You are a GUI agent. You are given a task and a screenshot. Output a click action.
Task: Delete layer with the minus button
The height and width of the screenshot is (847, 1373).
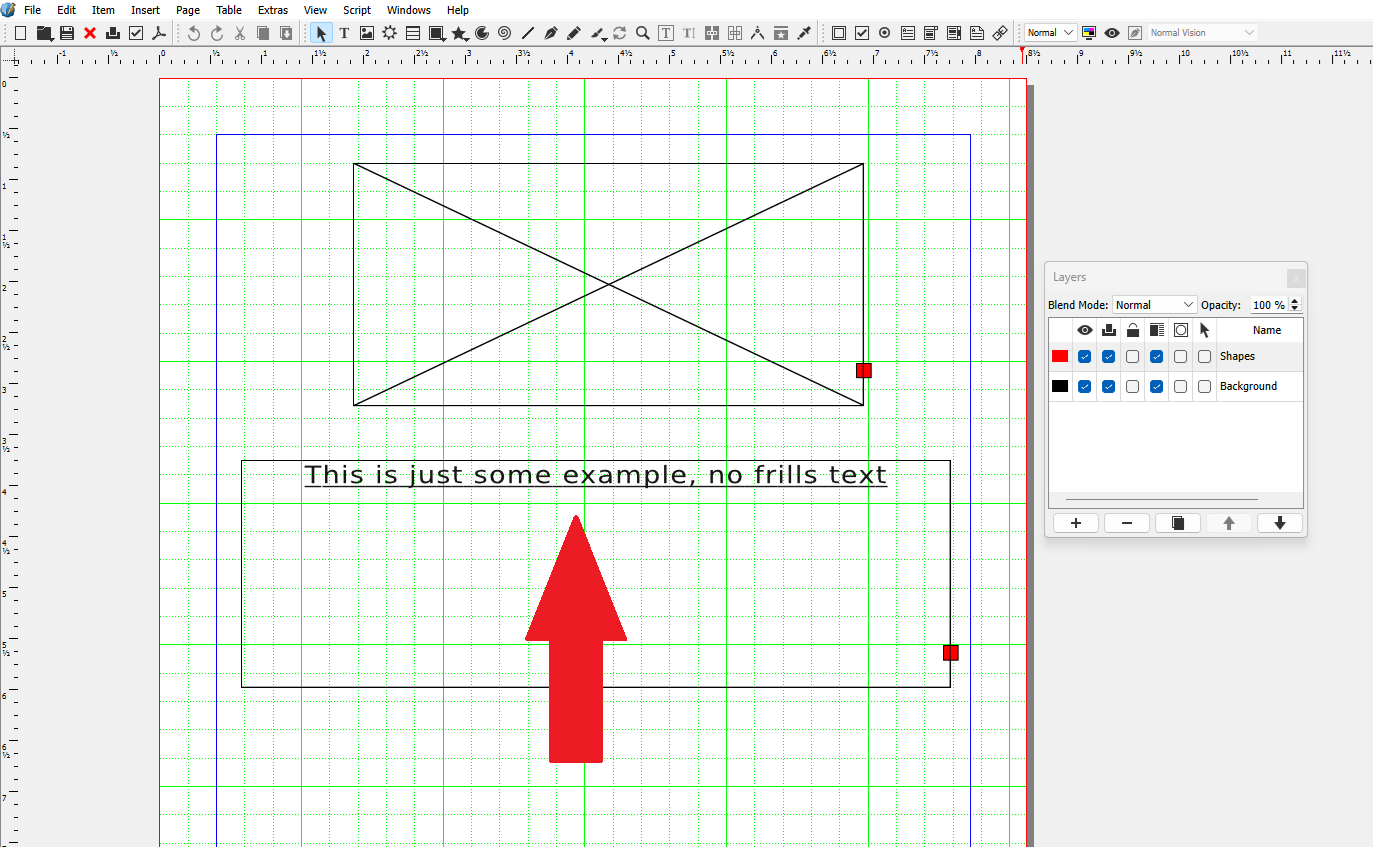[1127, 523]
